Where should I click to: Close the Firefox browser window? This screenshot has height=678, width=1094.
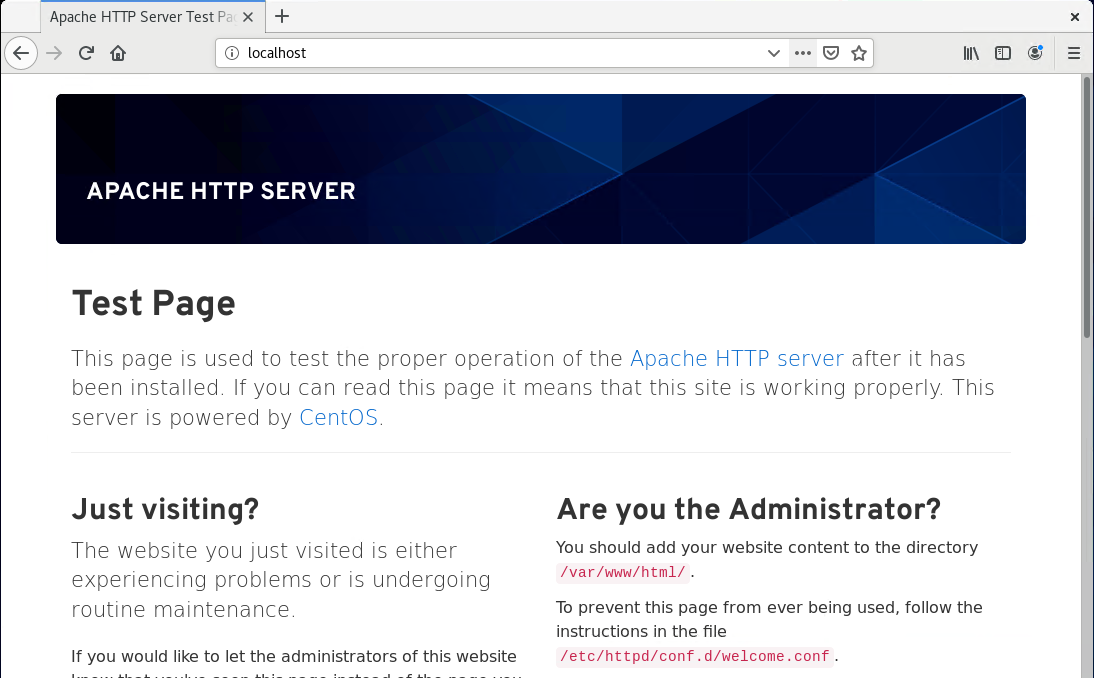click(1075, 17)
